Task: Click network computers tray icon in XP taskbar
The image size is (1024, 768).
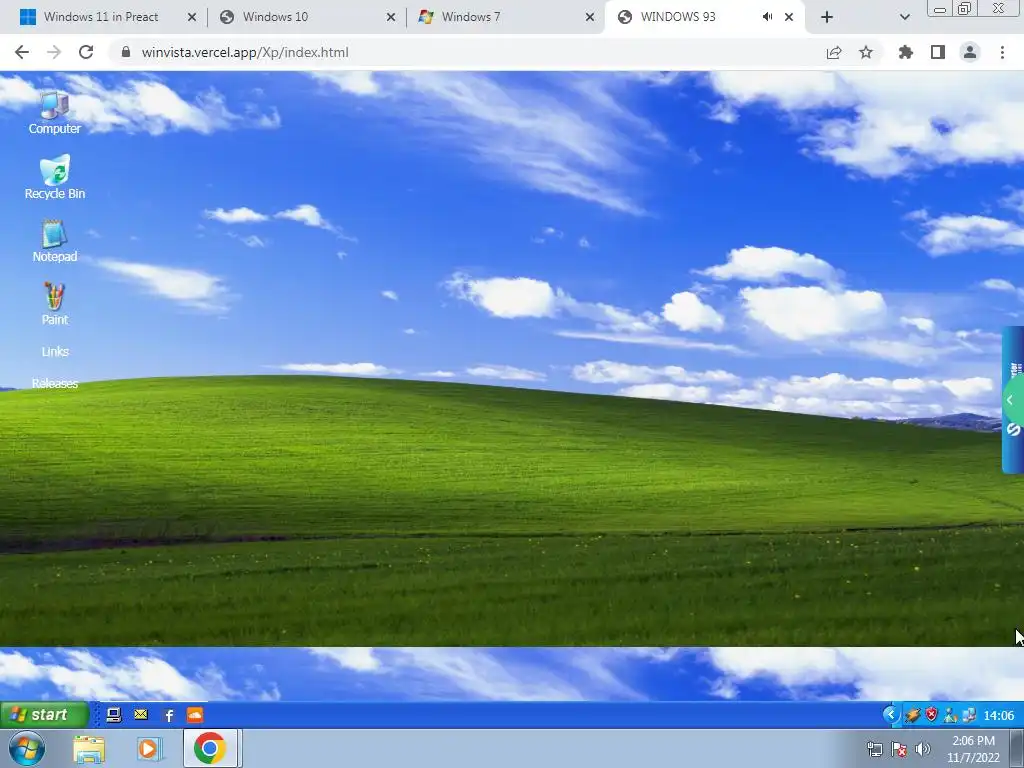Action: pos(969,715)
